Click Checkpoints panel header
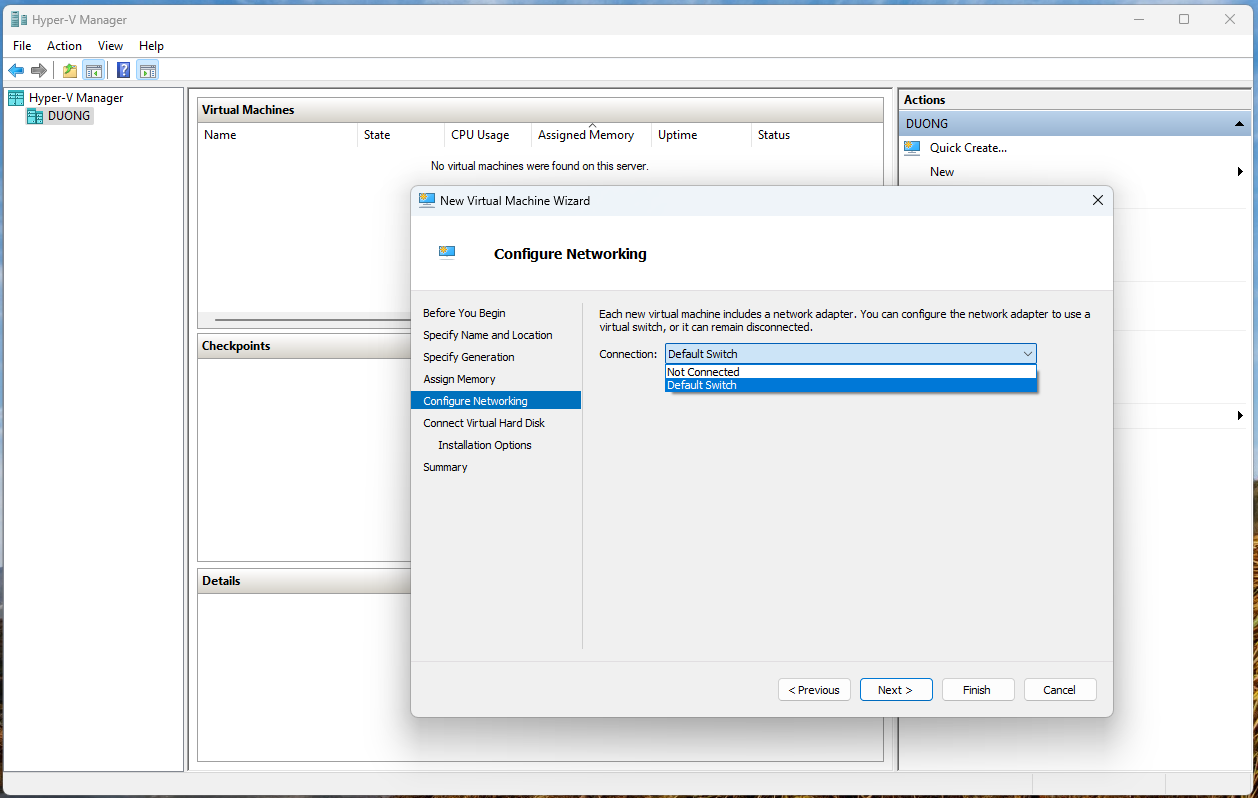This screenshot has width=1258, height=798. 304,346
